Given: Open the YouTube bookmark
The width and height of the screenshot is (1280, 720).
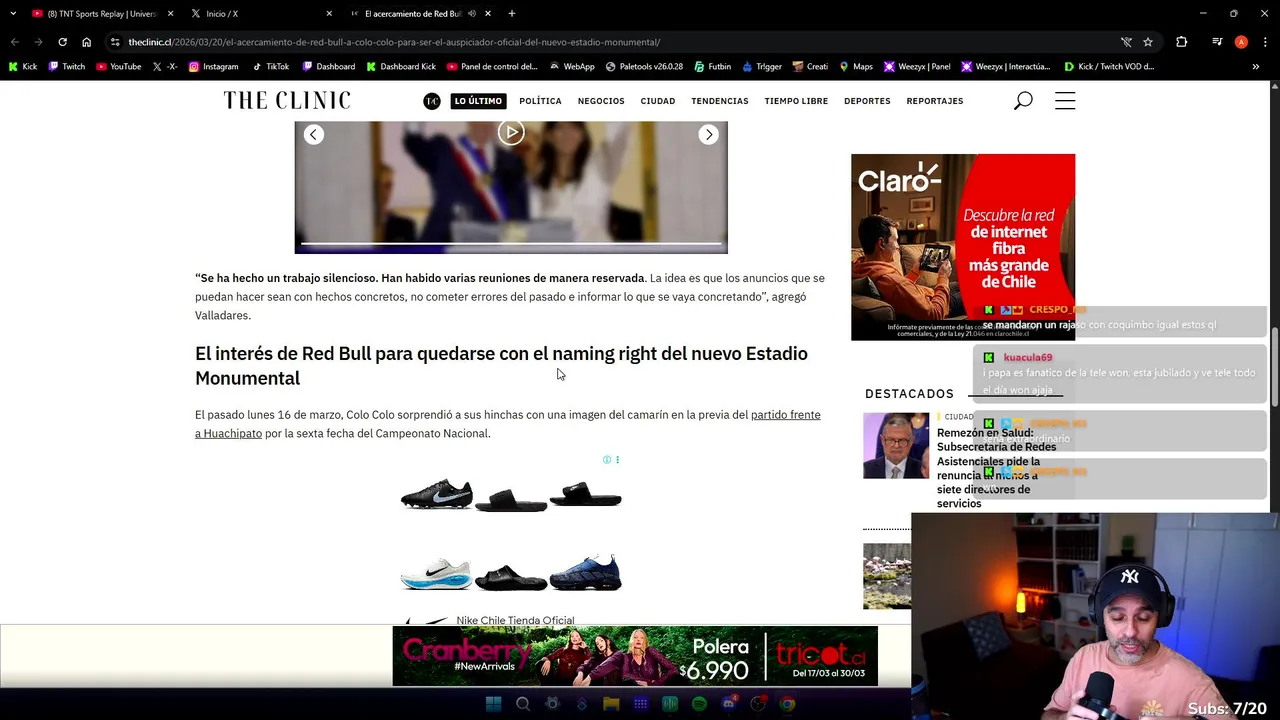Looking at the screenshot, I should tap(119, 67).
